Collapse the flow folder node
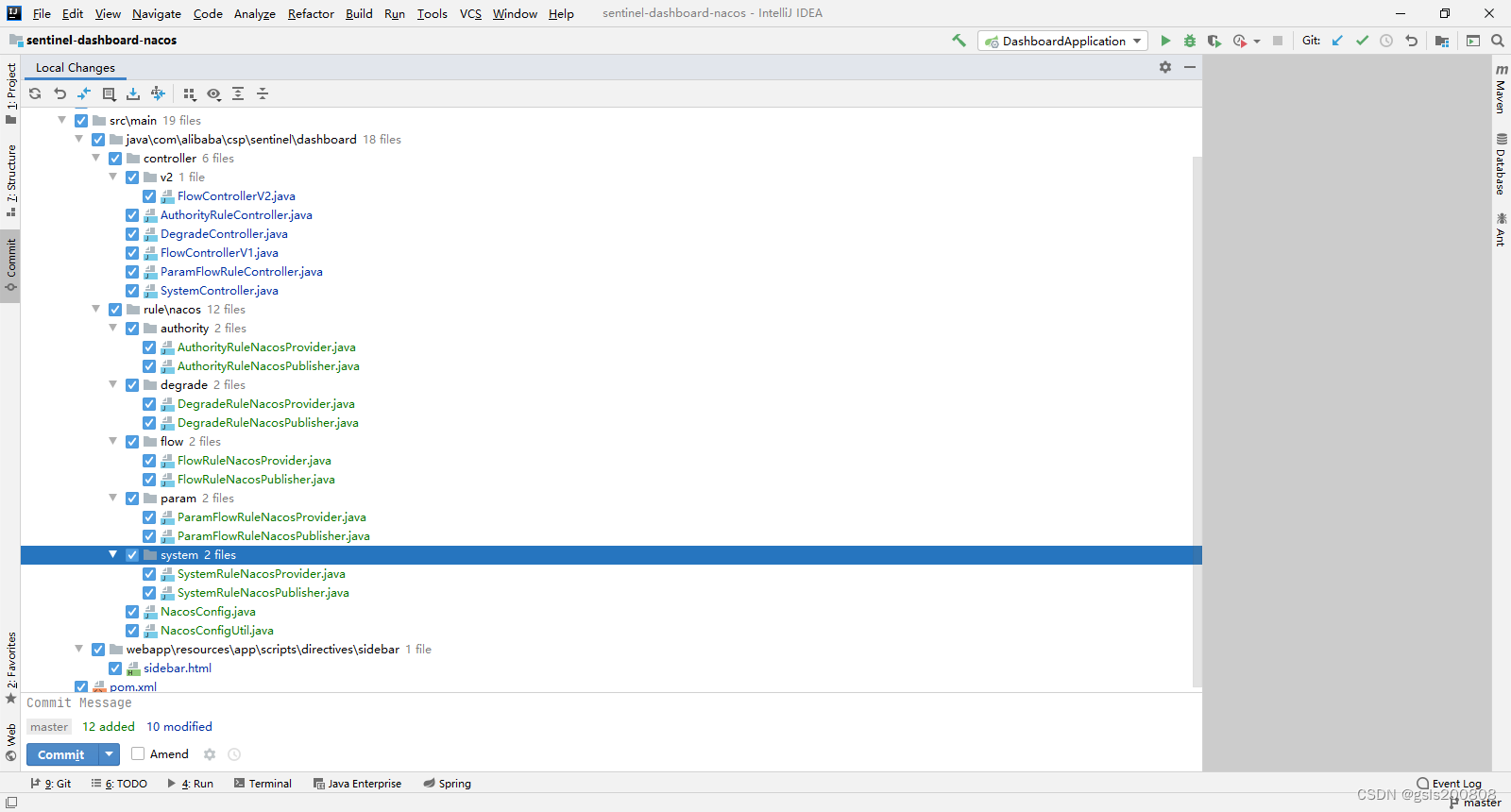This screenshot has height=812, width=1511. [112, 441]
